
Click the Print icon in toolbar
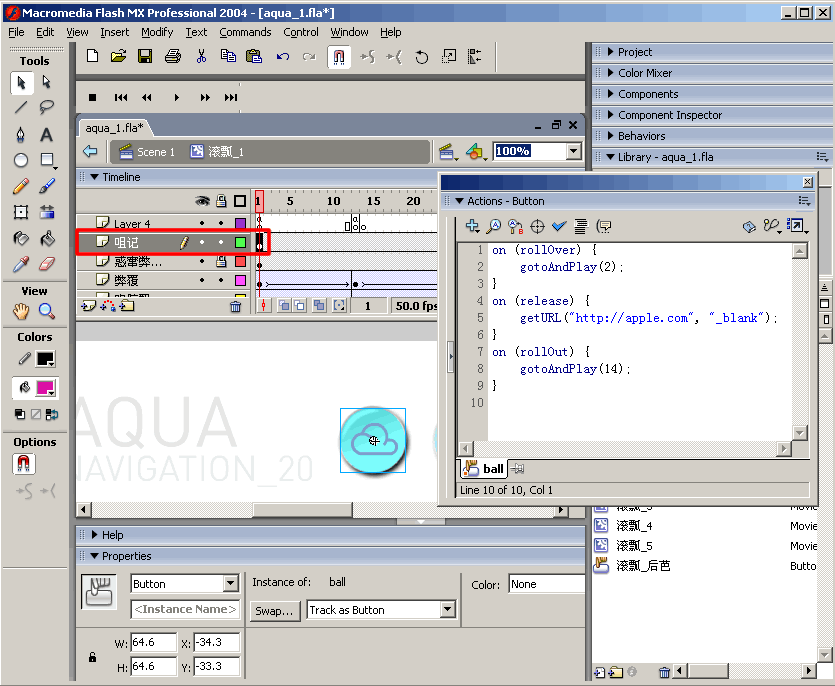[173, 56]
